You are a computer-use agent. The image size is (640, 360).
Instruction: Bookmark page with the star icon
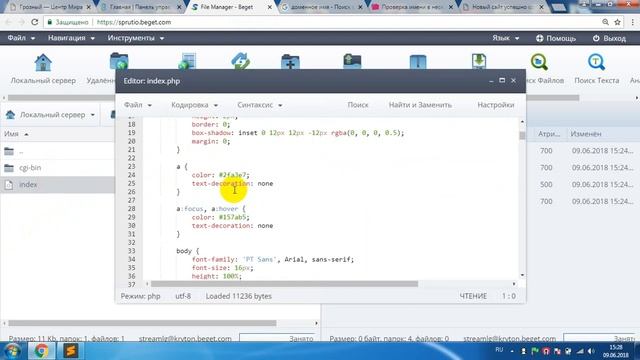pos(617,22)
